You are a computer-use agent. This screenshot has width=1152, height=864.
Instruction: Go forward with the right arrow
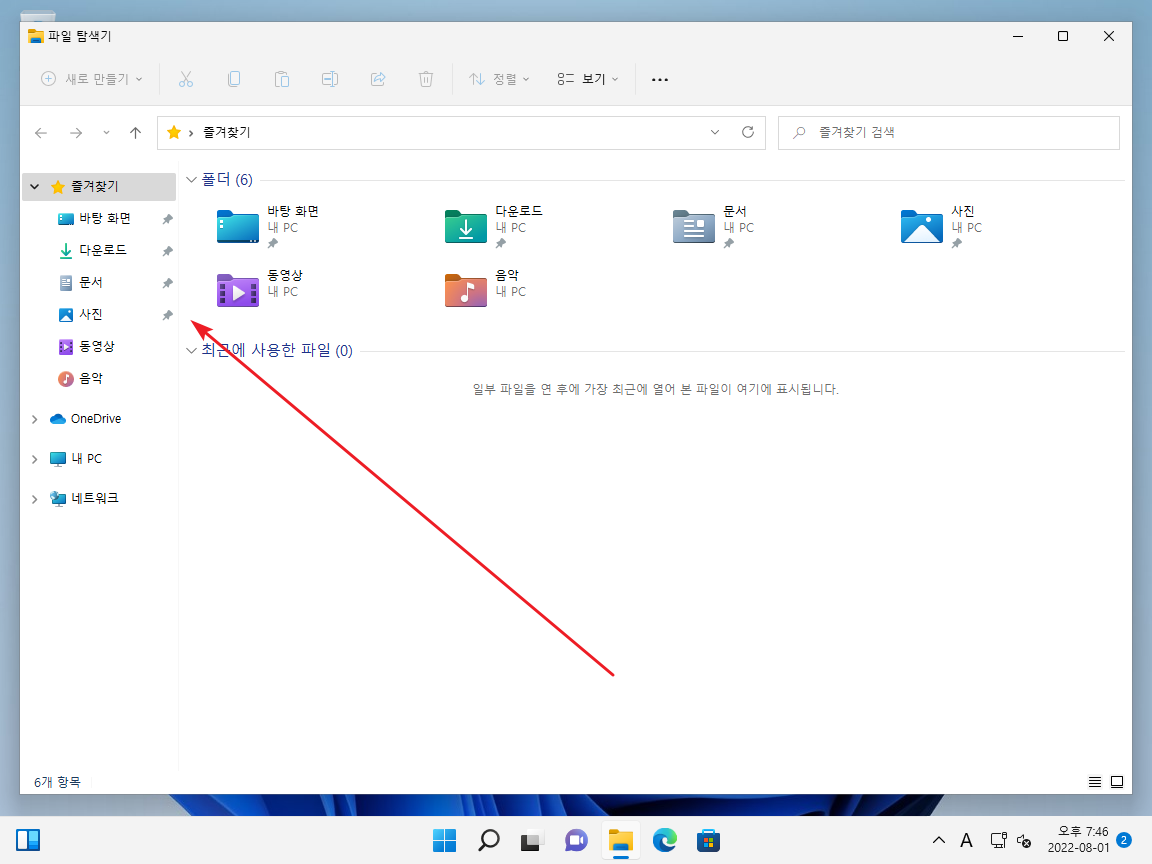[x=76, y=133]
